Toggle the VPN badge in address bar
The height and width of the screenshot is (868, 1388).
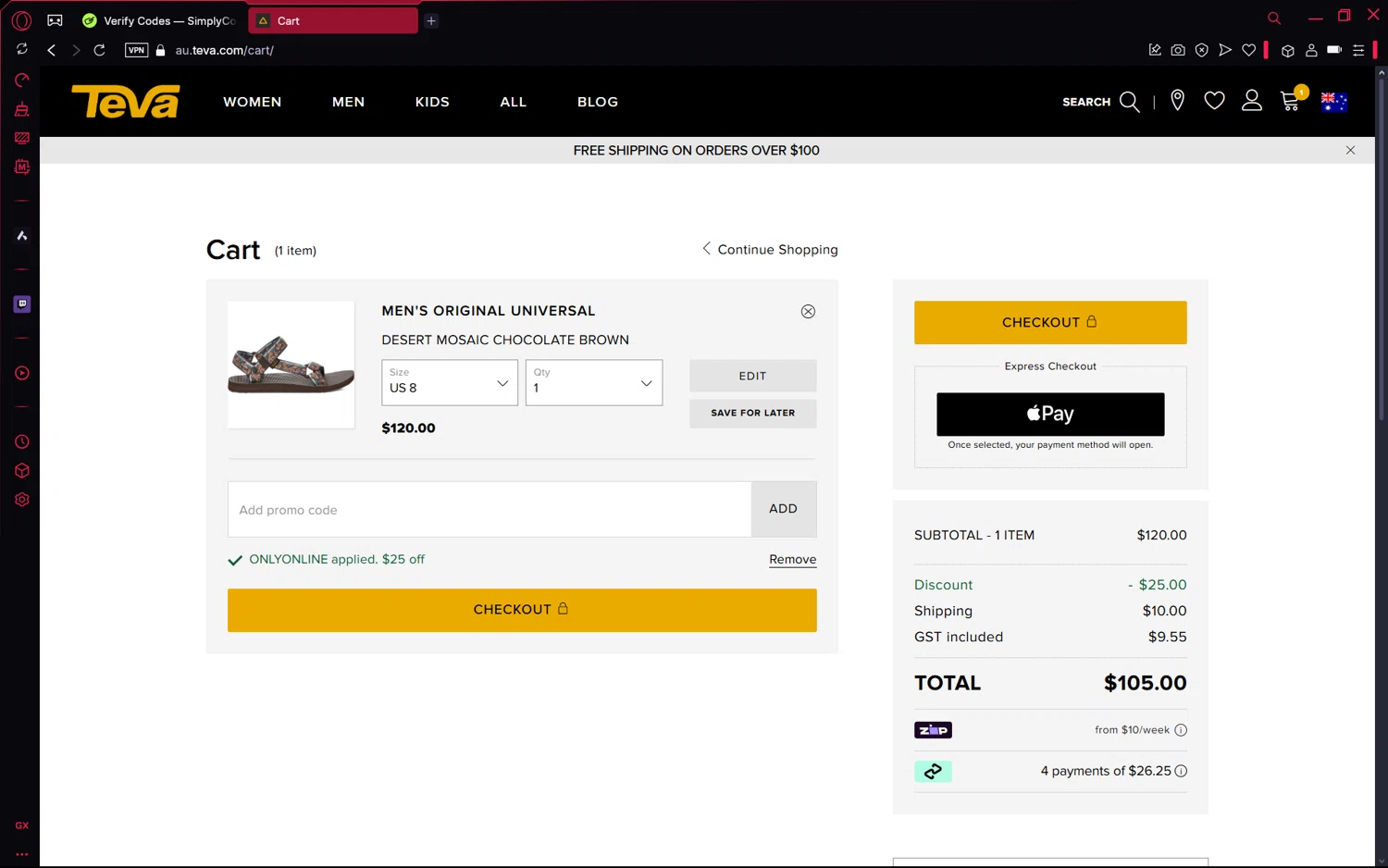pos(137,50)
